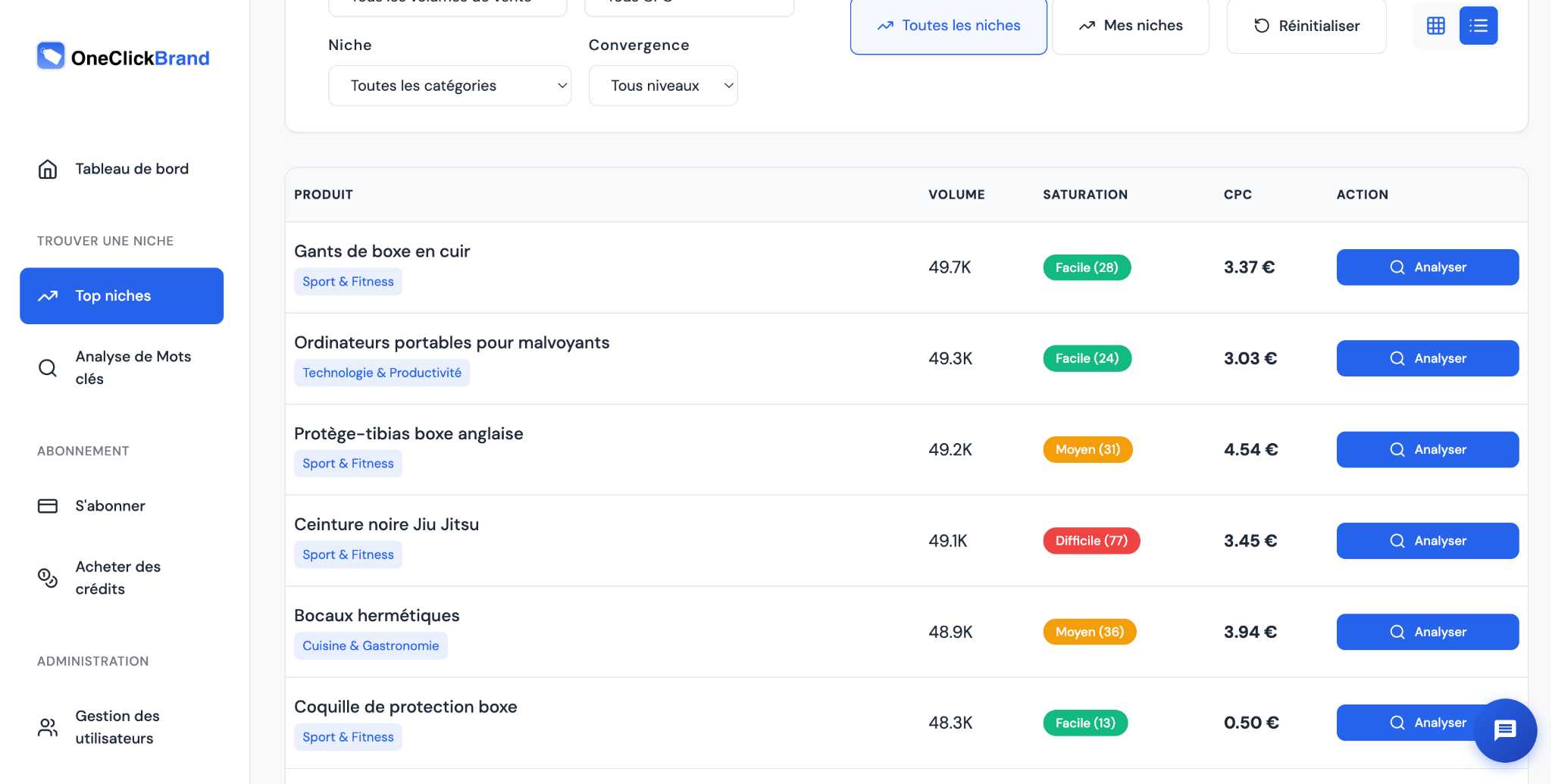1552x784 pixels.
Task: Open the Tableau de bord menu entry
Action: pos(121,169)
